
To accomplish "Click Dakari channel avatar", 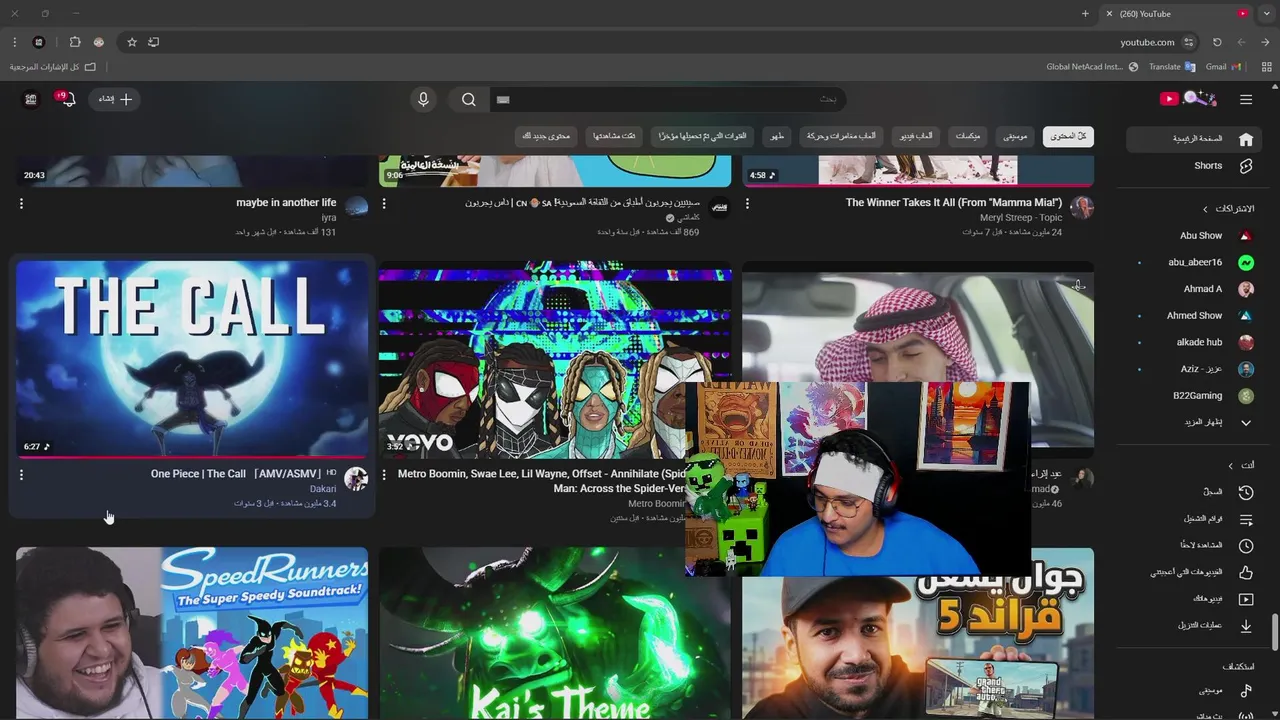I will tap(356, 479).
